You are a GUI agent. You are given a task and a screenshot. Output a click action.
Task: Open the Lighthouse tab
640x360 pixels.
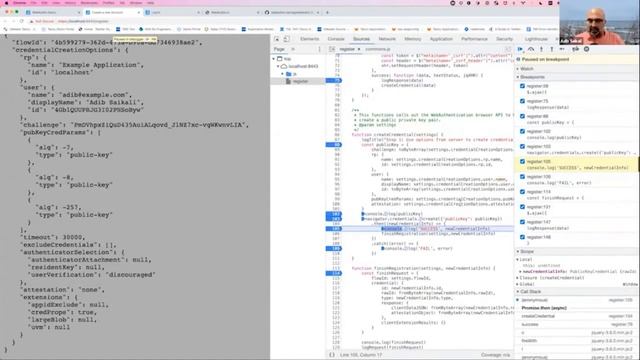(x=536, y=39)
